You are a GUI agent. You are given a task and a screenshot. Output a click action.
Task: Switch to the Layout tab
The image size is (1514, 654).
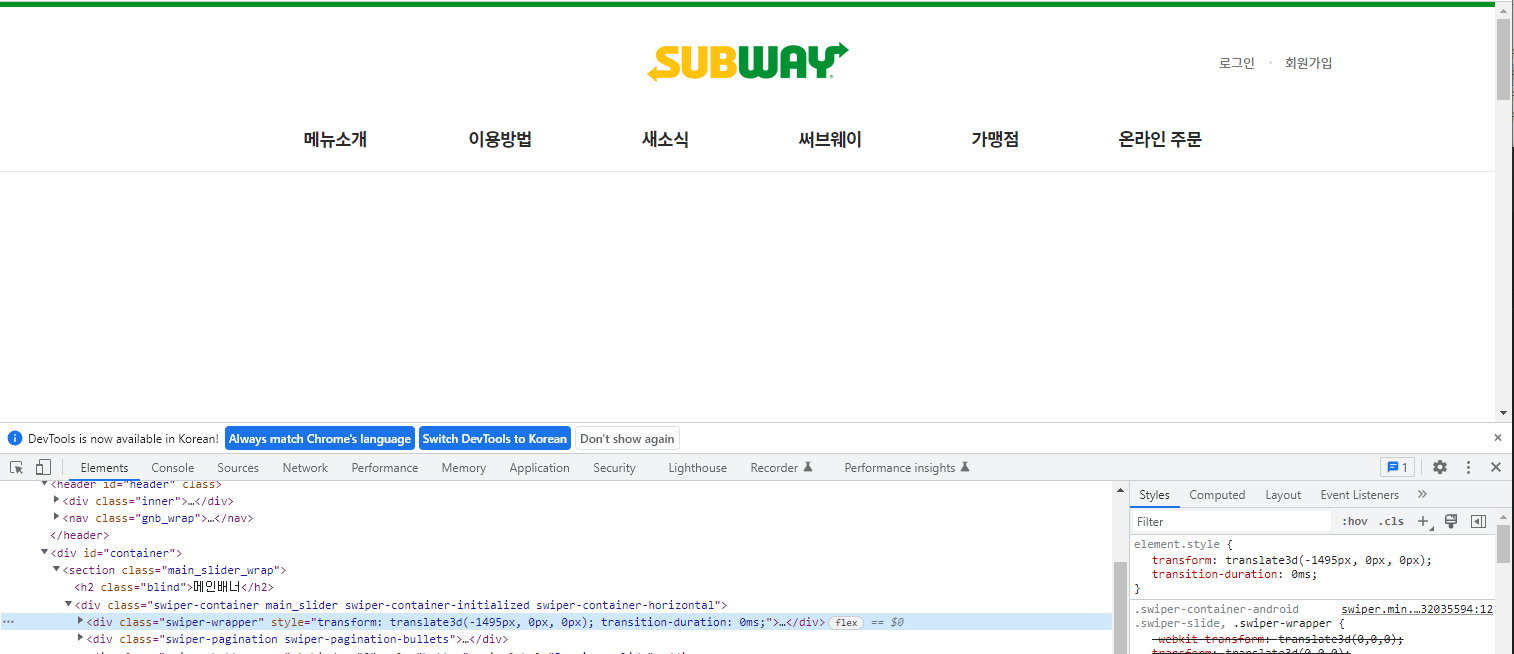(x=1283, y=494)
